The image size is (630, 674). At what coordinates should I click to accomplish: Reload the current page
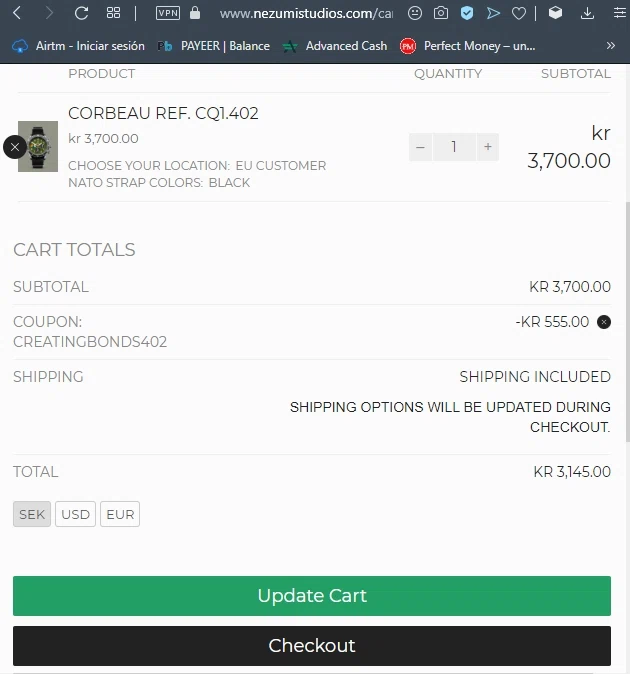click(x=81, y=13)
